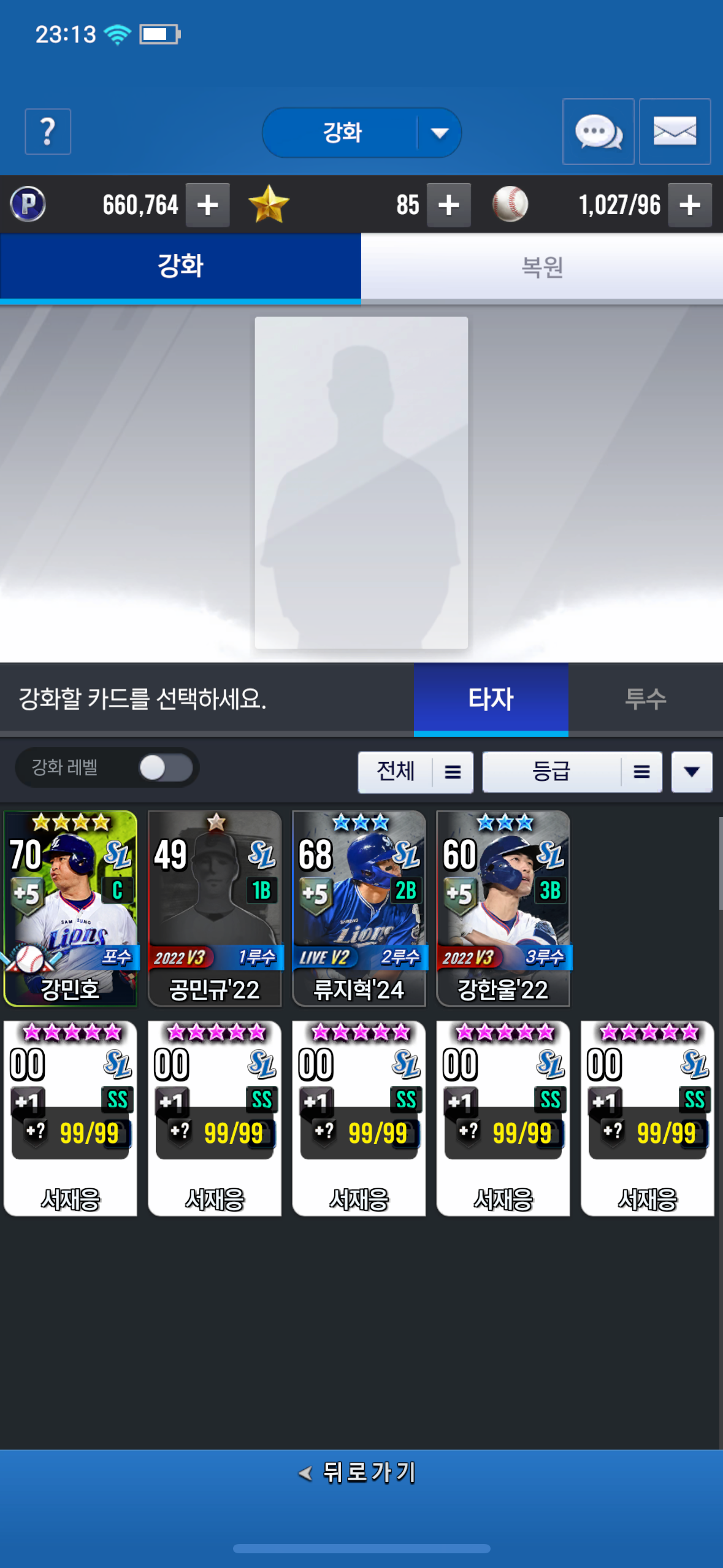The height and width of the screenshot is (1568, 723).
Task: Select the 강민호 catcher card
Action: coord(71,909)
